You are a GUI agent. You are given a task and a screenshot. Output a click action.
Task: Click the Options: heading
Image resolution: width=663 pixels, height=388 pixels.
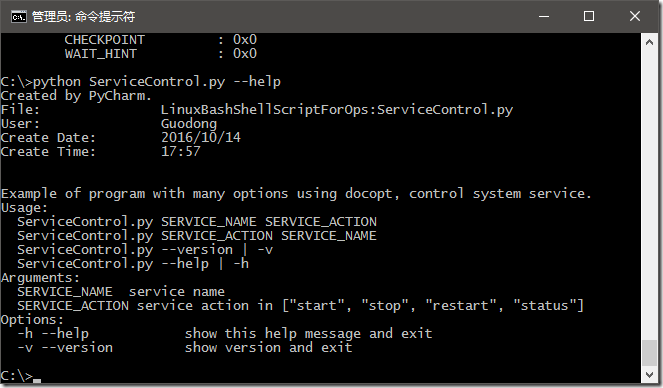[x=32, y=320]
